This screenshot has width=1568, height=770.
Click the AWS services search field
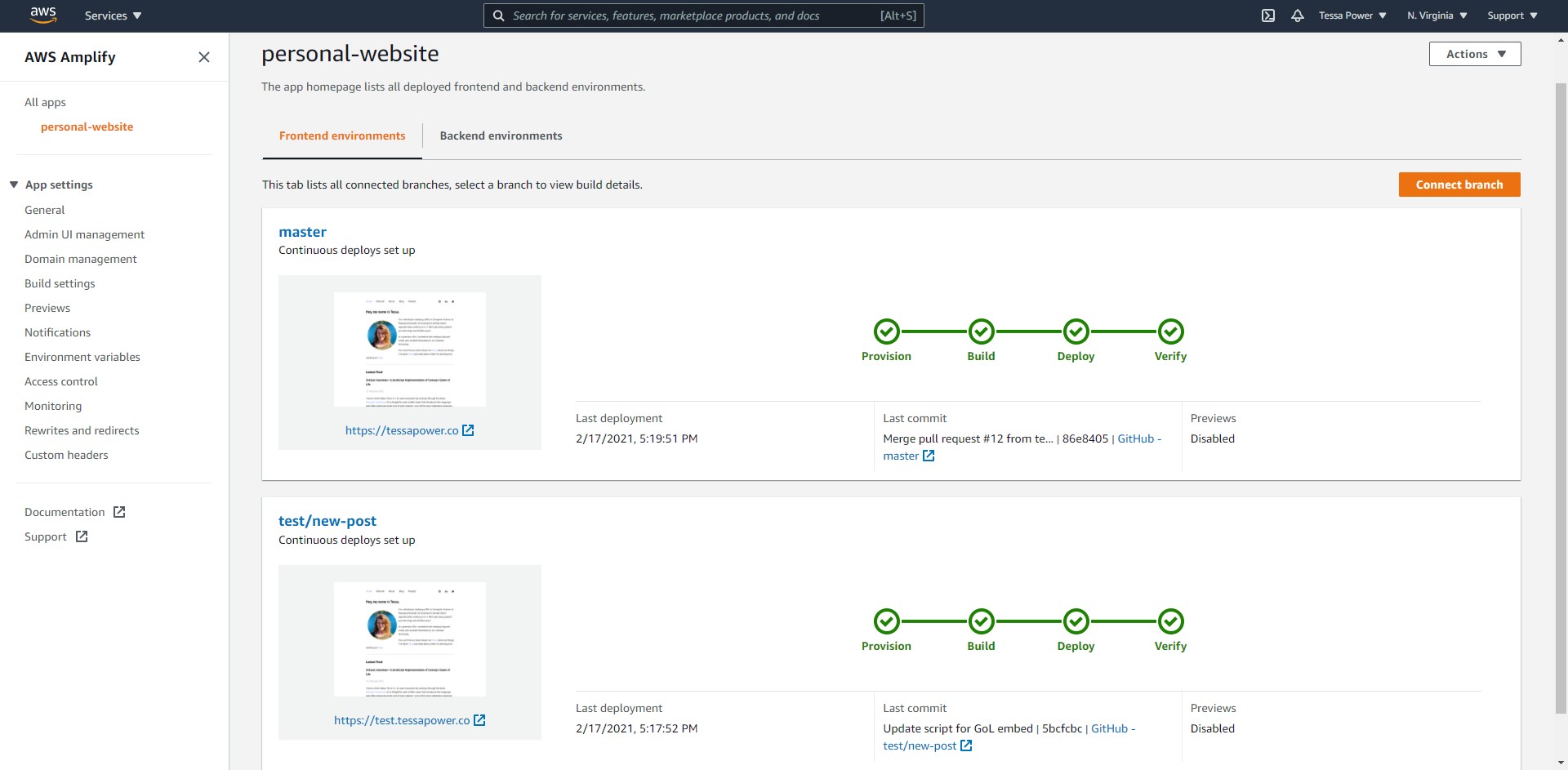coord(694,16)
